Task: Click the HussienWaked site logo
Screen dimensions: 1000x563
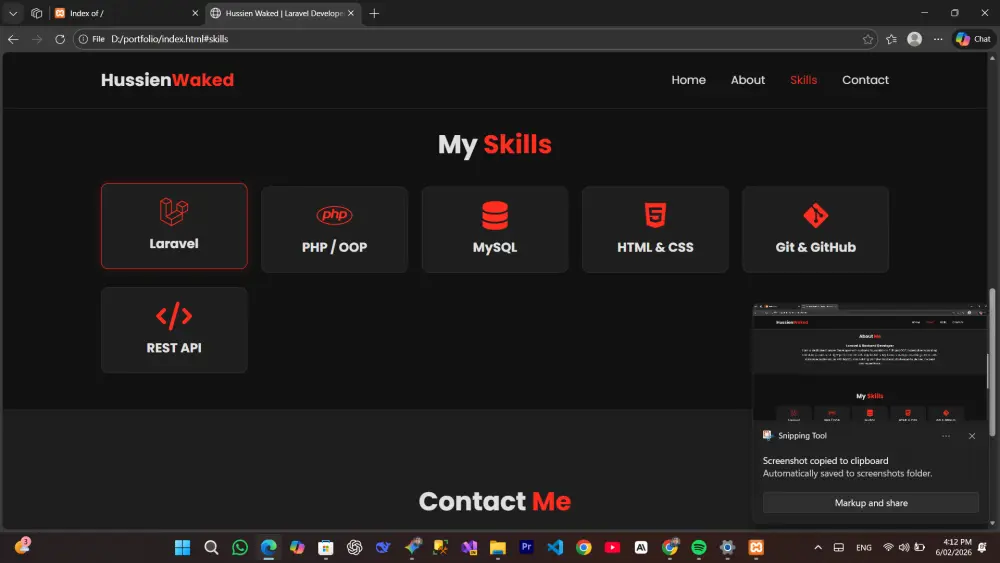Action: tap(167, 80)
